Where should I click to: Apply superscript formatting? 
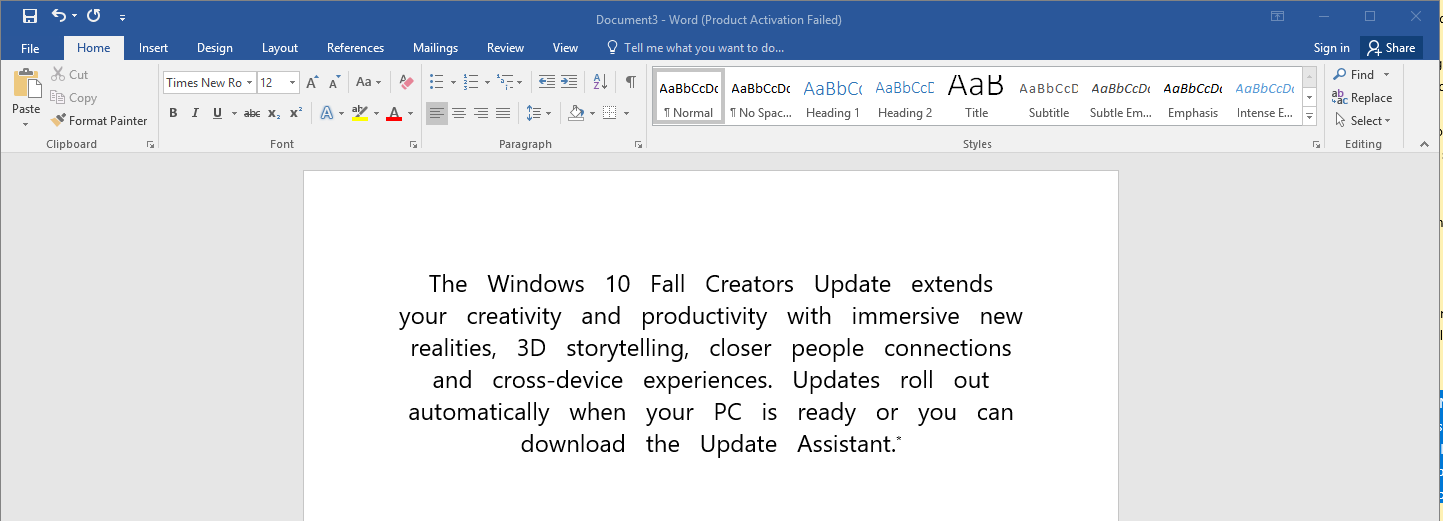tap(296, 114)
